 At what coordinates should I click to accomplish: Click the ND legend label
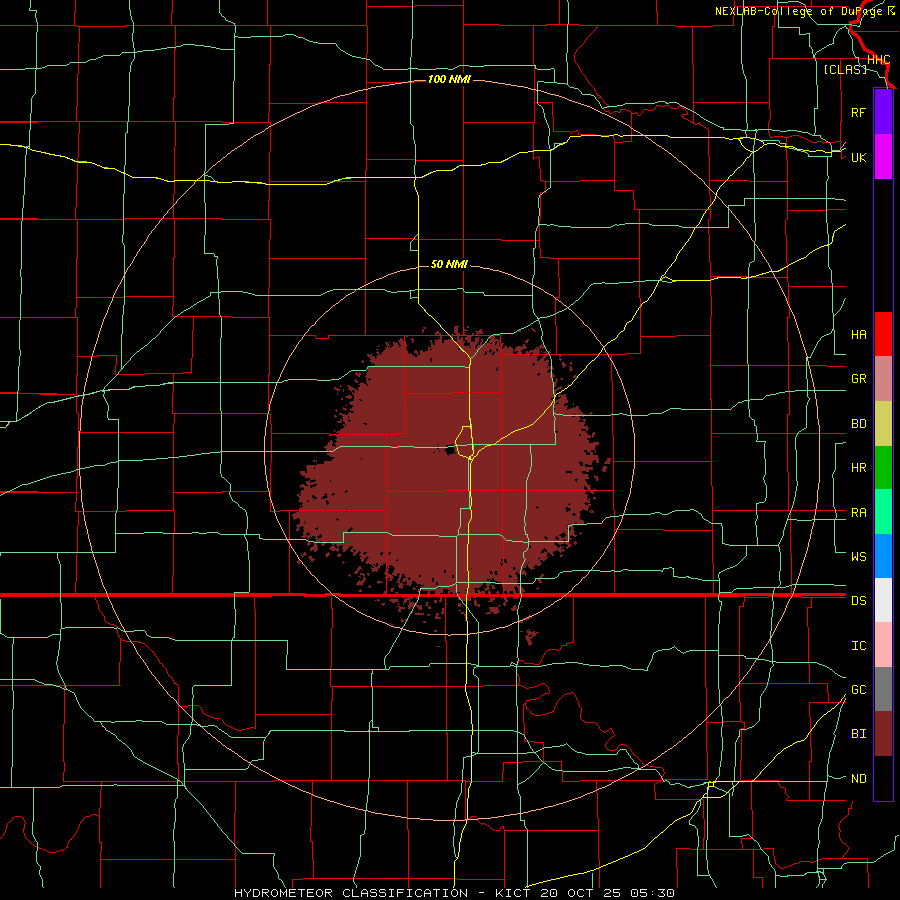[859, 779]
